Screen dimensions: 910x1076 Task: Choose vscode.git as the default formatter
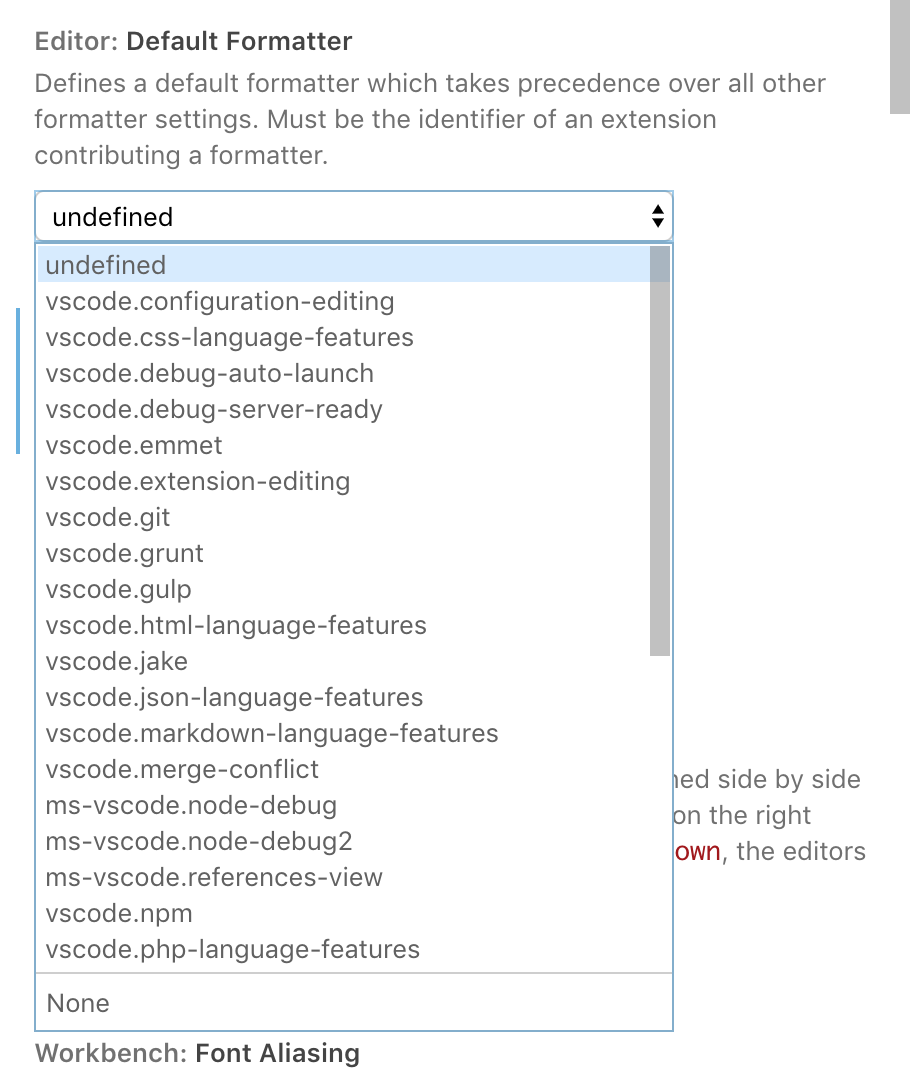(107, 517)
